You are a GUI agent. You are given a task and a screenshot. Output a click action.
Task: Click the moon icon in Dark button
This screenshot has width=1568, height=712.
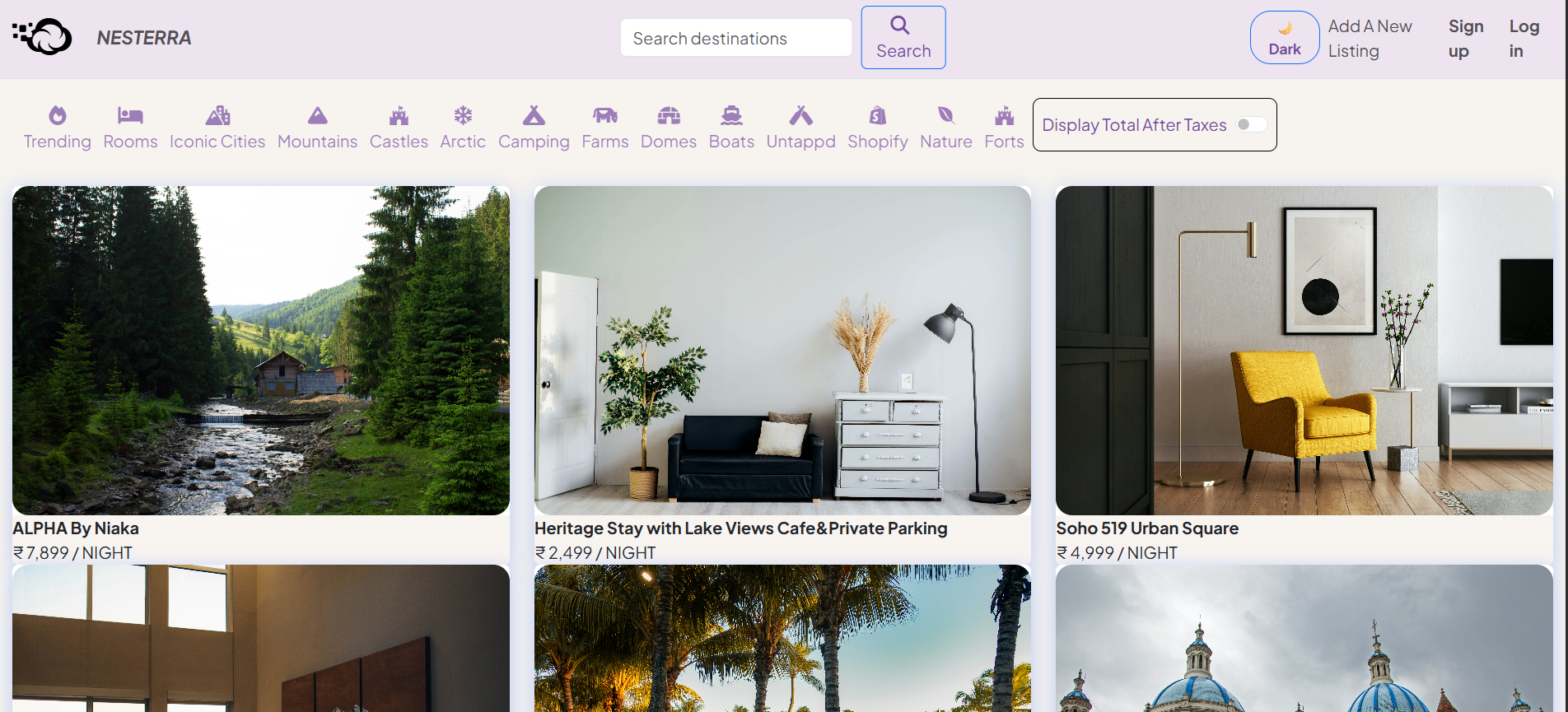pos(1285,28)
